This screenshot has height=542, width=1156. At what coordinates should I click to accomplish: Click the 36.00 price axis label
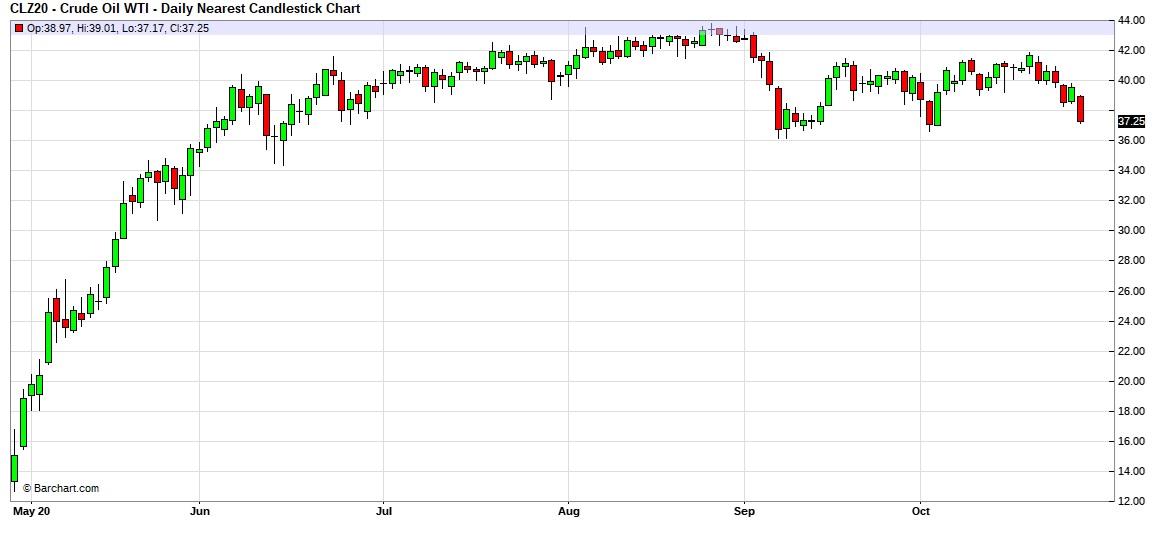coord(1132,140)
